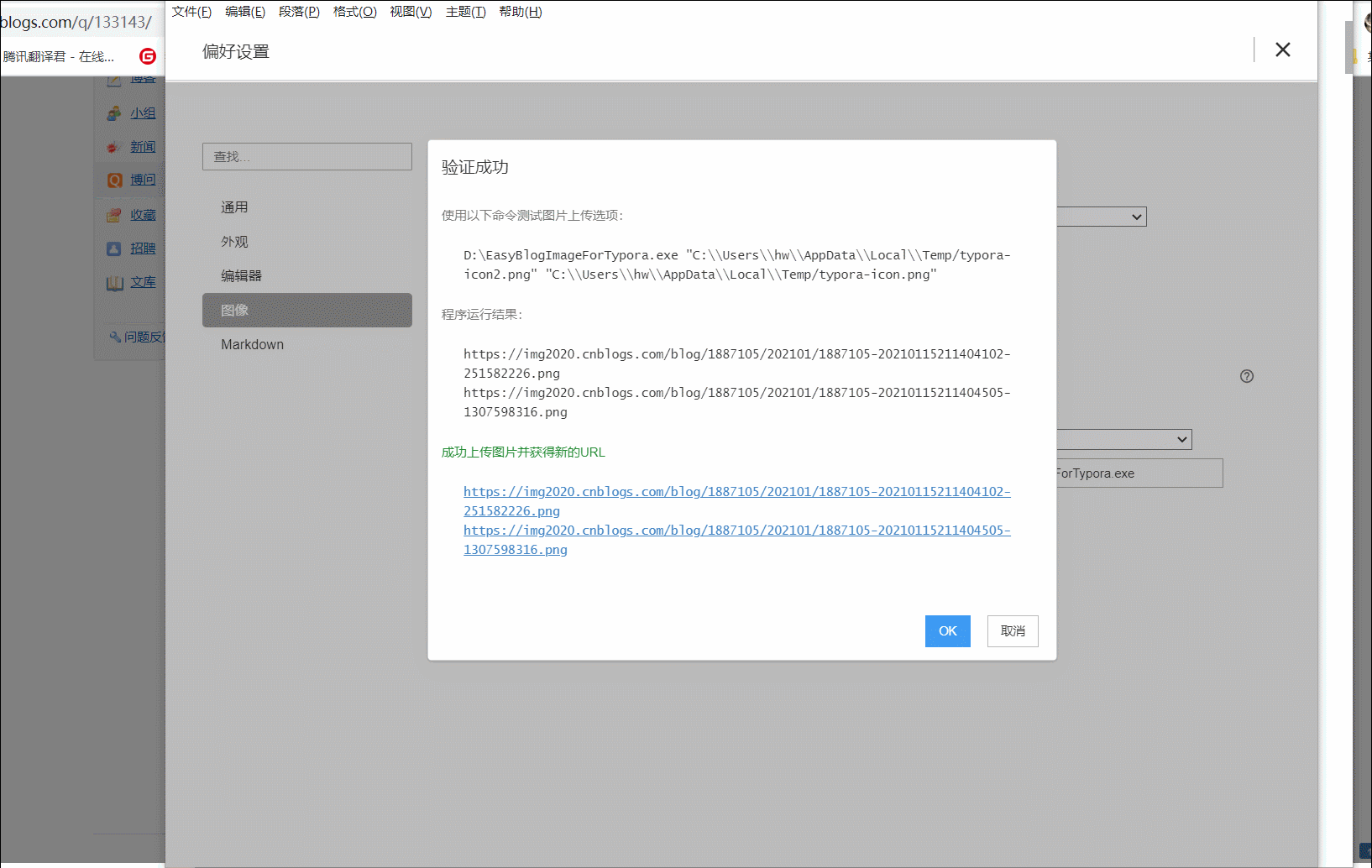This screenshot has height=868, width=1372.
Task: Open the 编辑(E) menu
Action: coord(245,12)
